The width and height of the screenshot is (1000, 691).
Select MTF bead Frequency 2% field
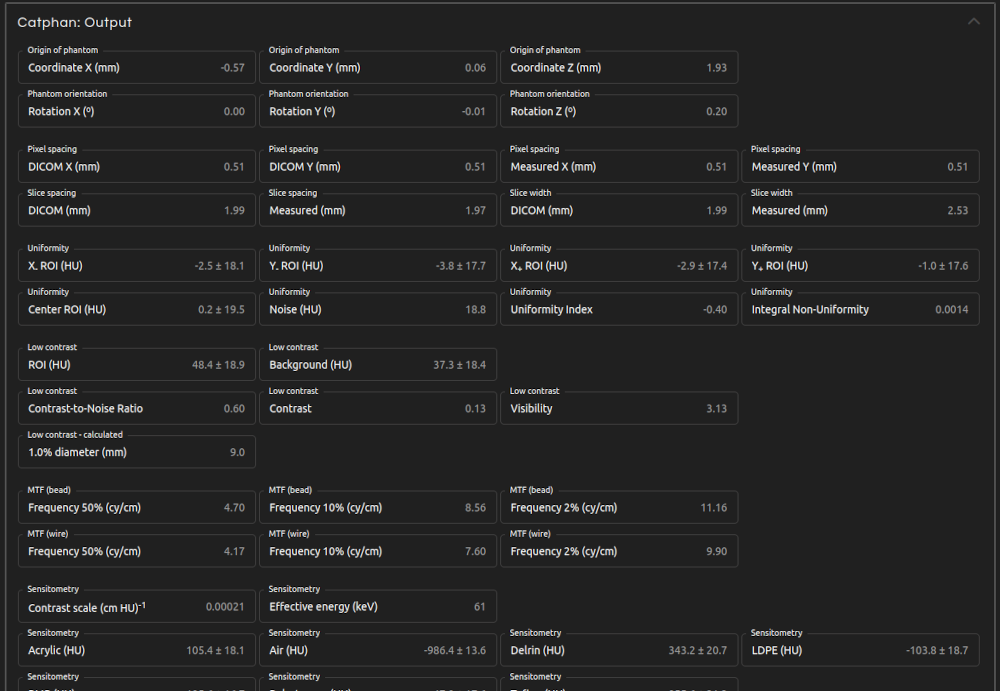(619, 507)
